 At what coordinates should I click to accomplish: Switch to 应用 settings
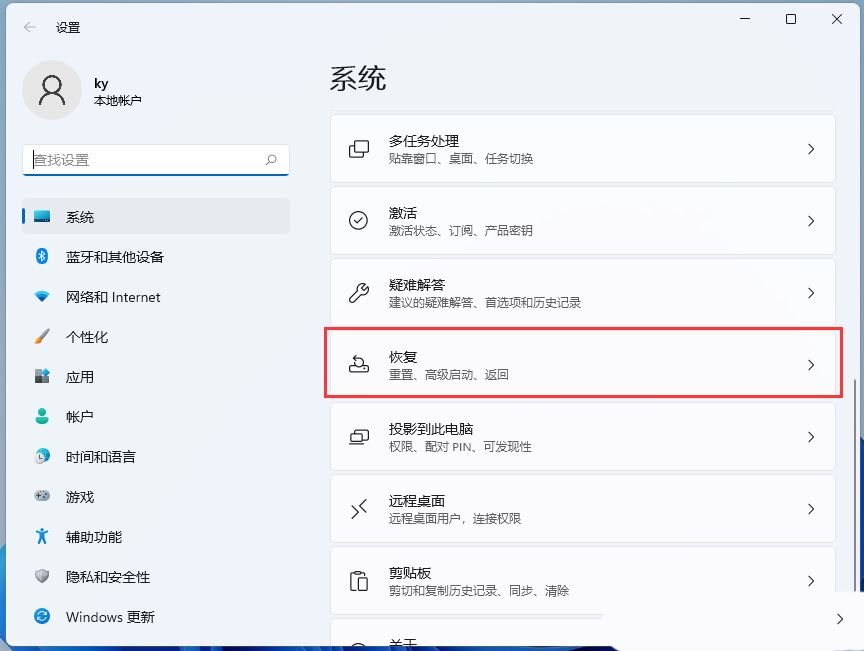tap(156, 376)
